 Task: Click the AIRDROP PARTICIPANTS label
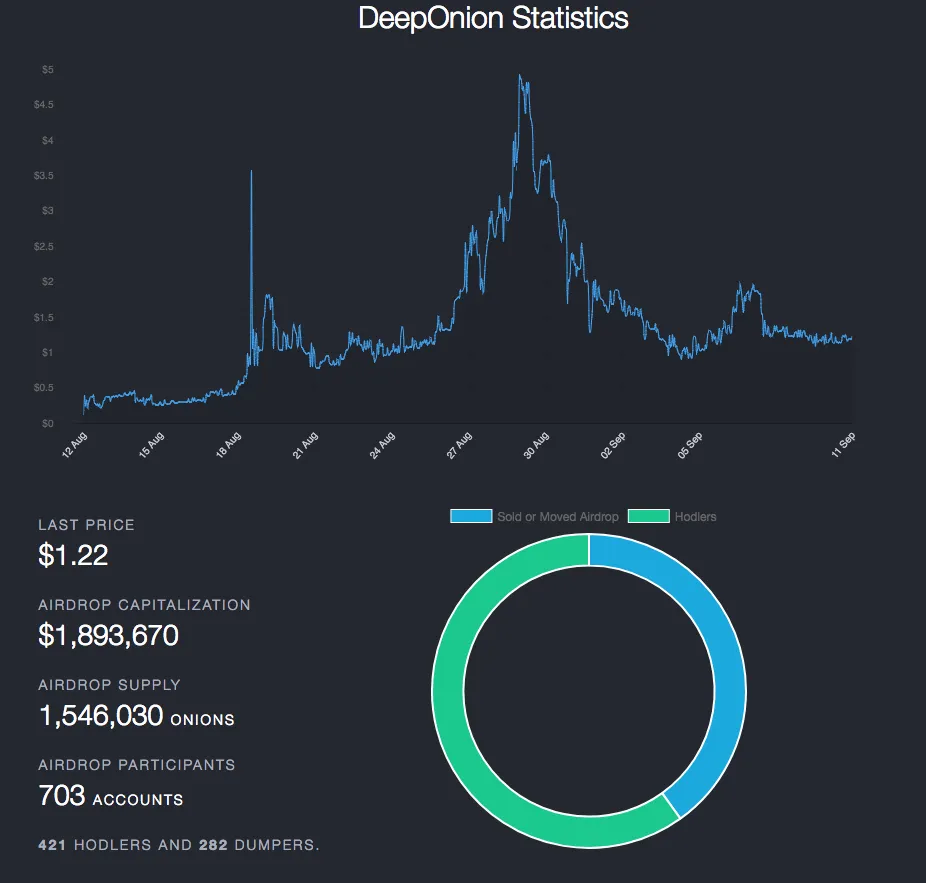(136, 765)
